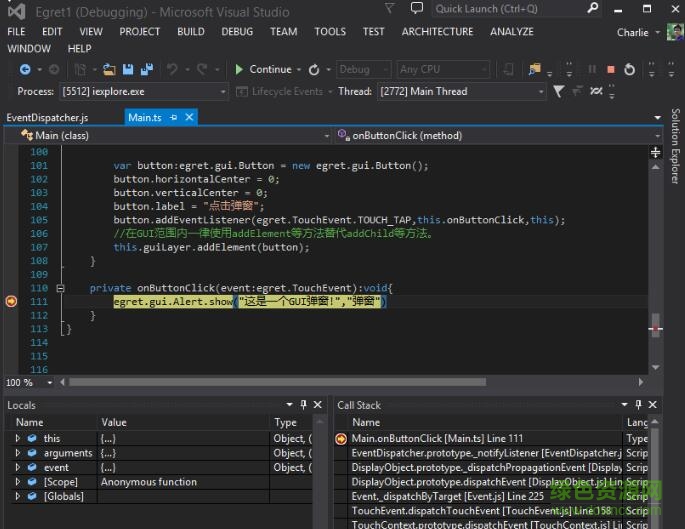Image resolution: width=685 pixels, height=529 pixels.
Task: Toggle pin on Main.ts tab
Action: click(173, 118)
